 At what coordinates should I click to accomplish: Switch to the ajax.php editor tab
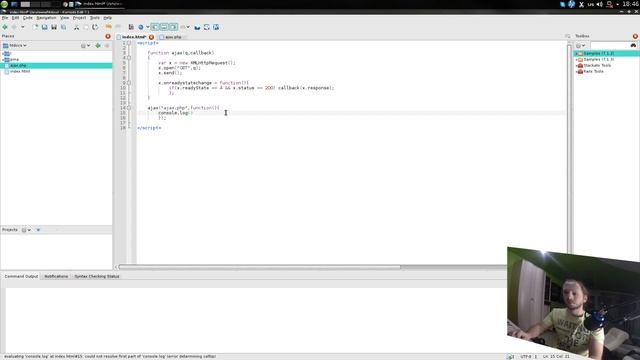173,37
